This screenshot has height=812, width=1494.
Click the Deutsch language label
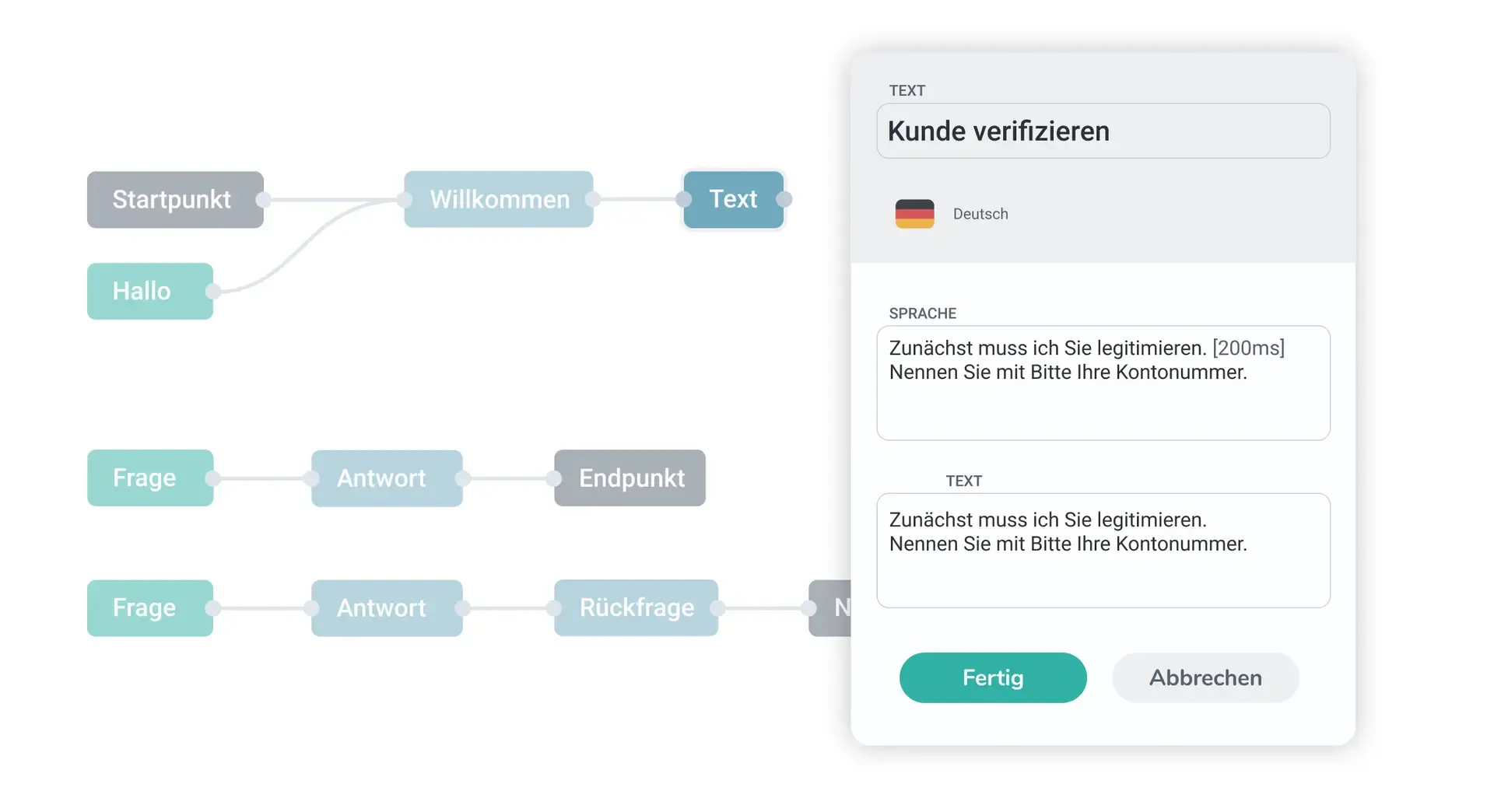point(980,213)
